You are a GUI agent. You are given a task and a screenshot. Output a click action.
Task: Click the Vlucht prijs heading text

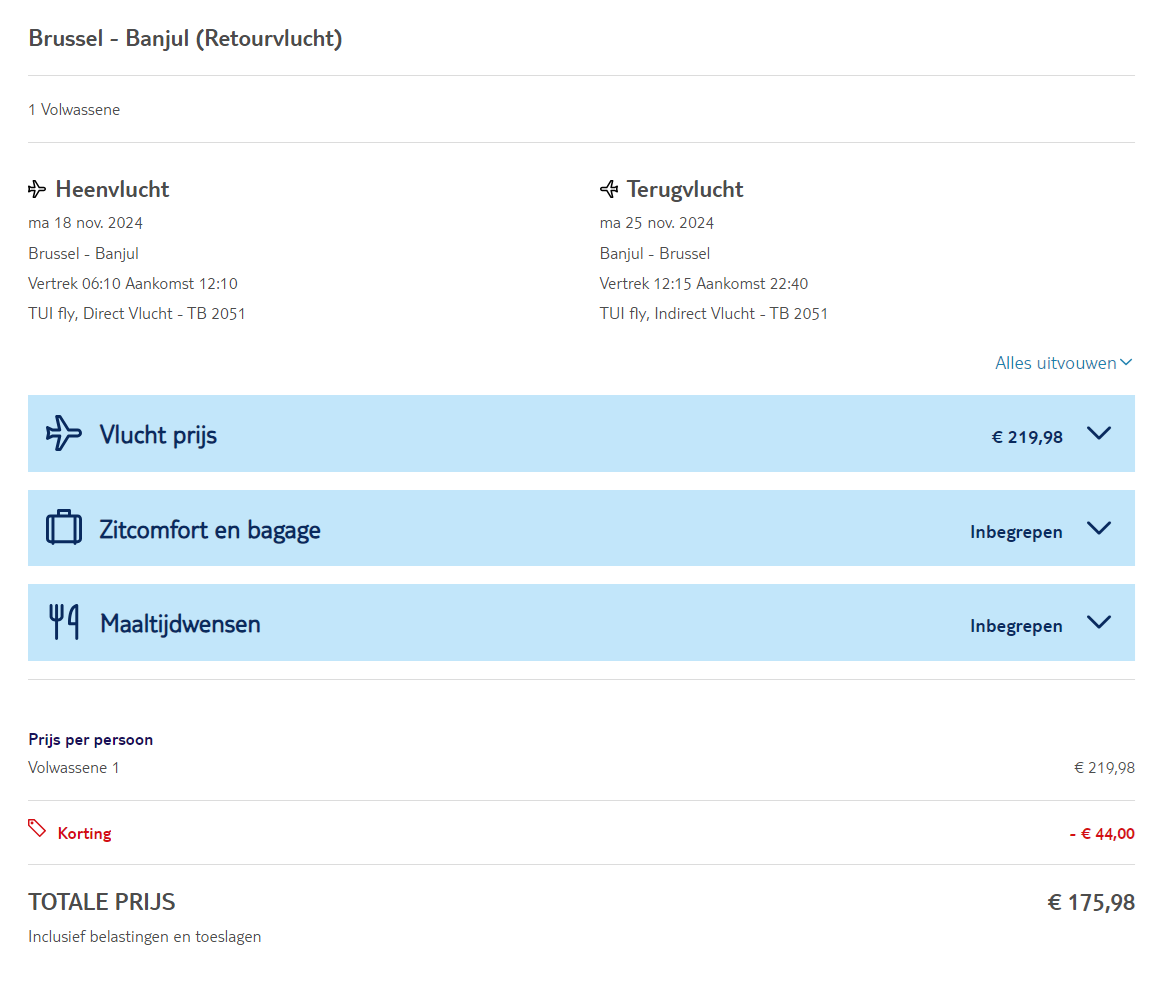158,435
